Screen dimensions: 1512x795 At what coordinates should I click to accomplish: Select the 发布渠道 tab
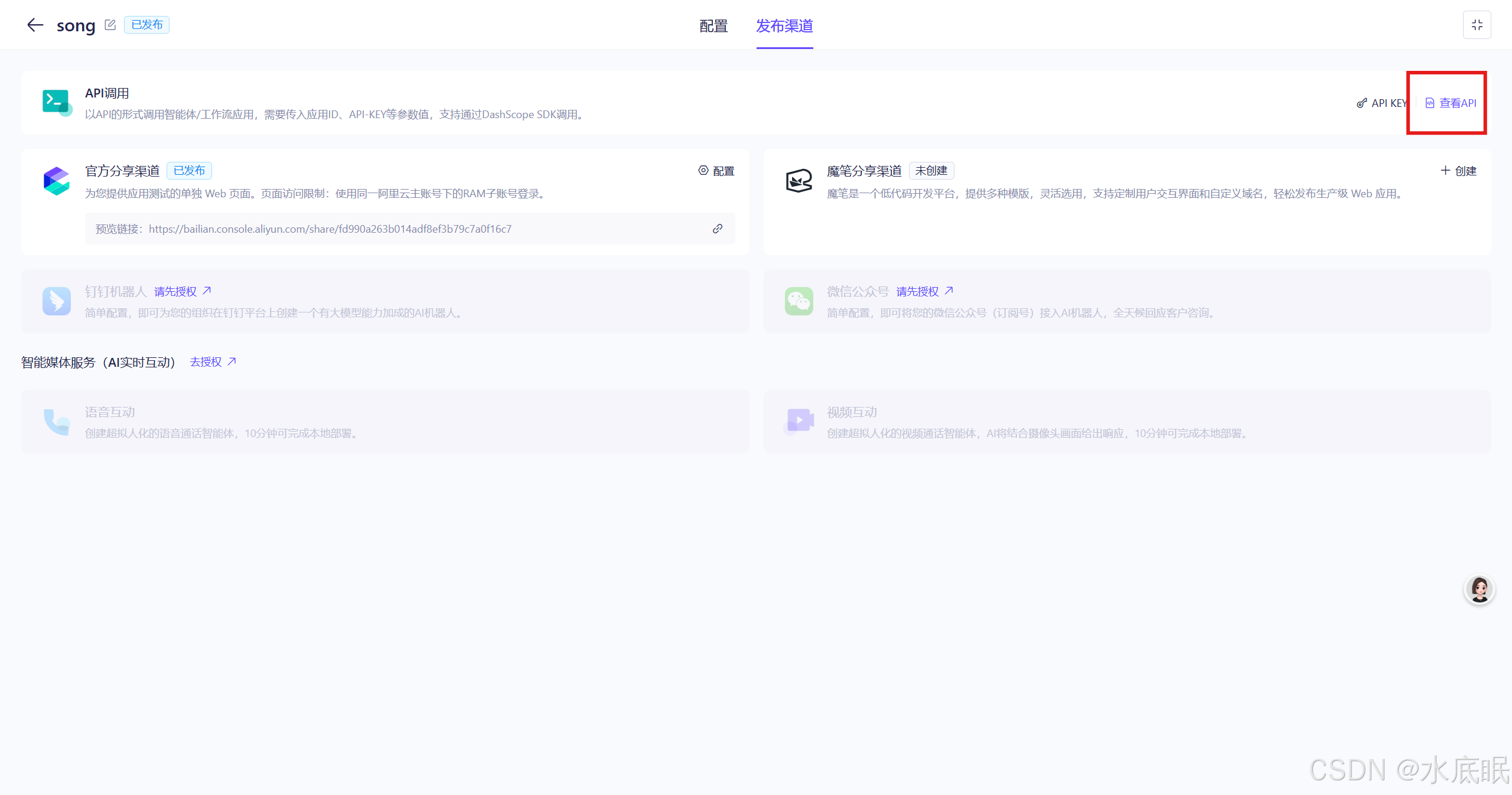tap(784, 26)
